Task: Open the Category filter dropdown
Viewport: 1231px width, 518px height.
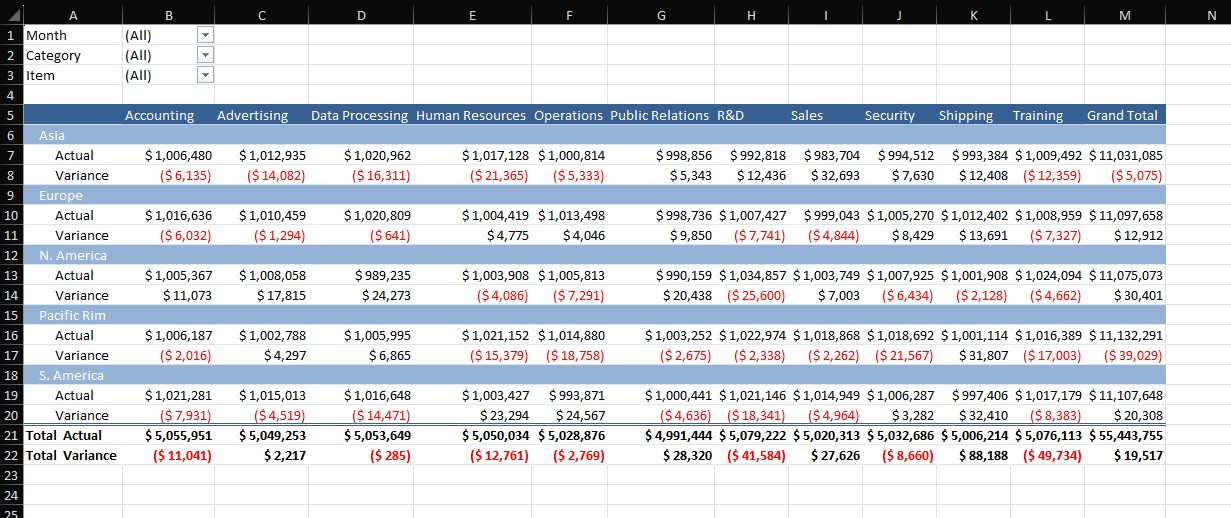Action: click(x=205, y=55)
